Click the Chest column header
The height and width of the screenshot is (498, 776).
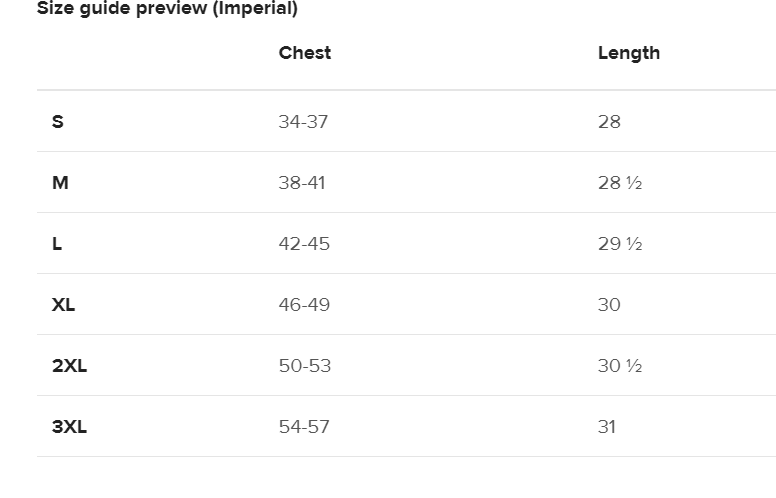tap(305, 53)
